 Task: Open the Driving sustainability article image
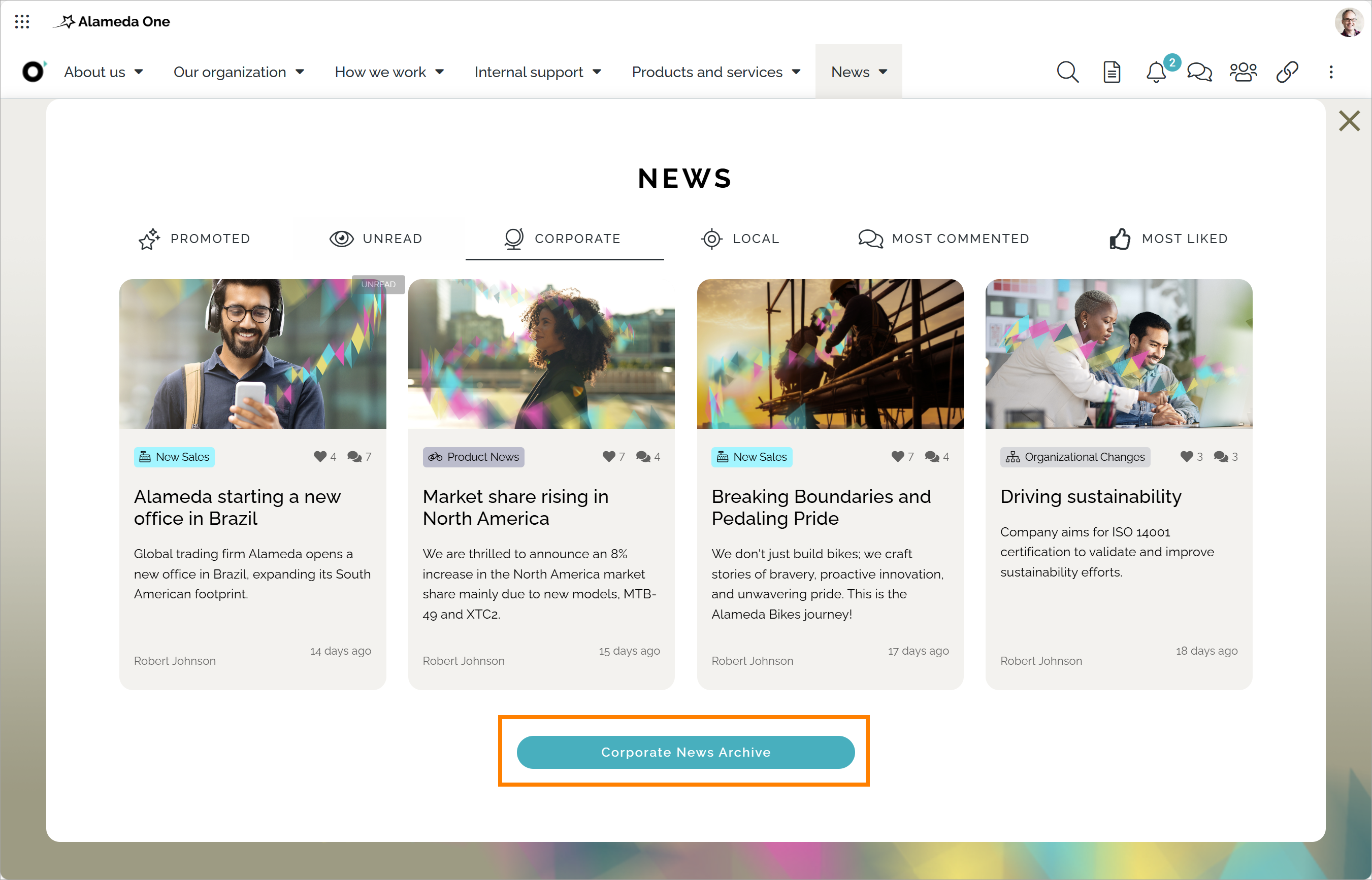[1119, 354]
